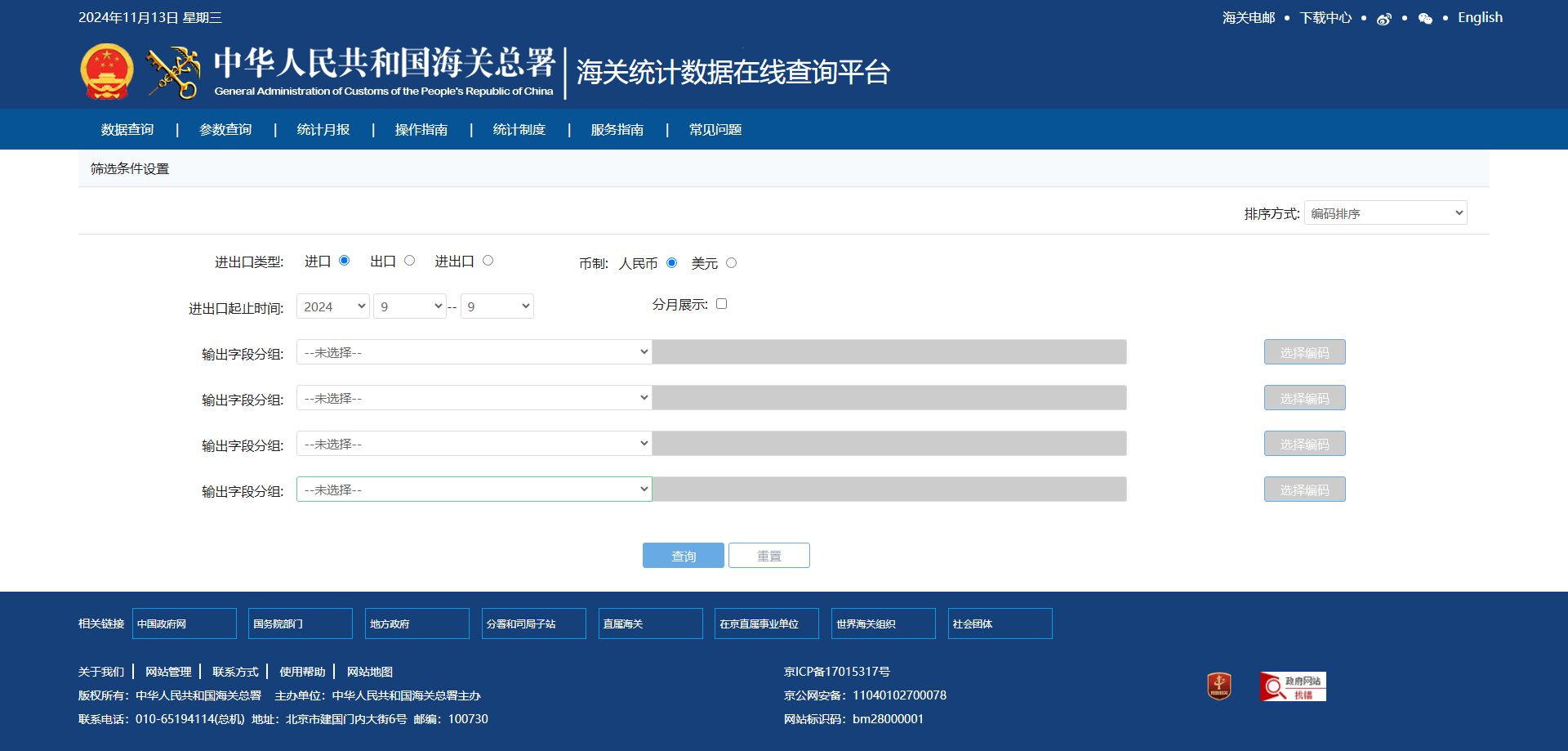Click first grey code input field
1568x751 pixels.
pos(889,352)
